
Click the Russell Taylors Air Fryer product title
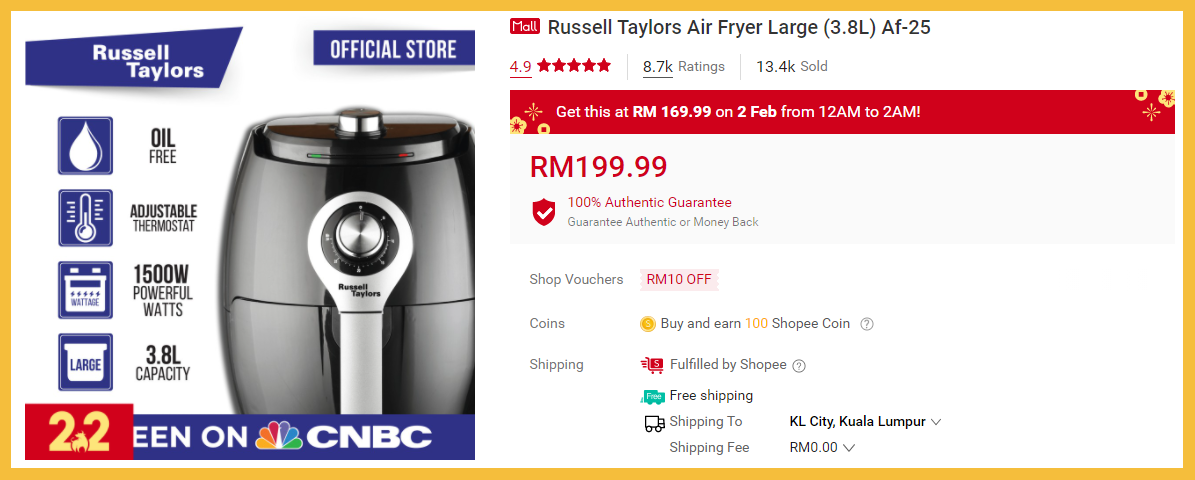pos(739,27)
